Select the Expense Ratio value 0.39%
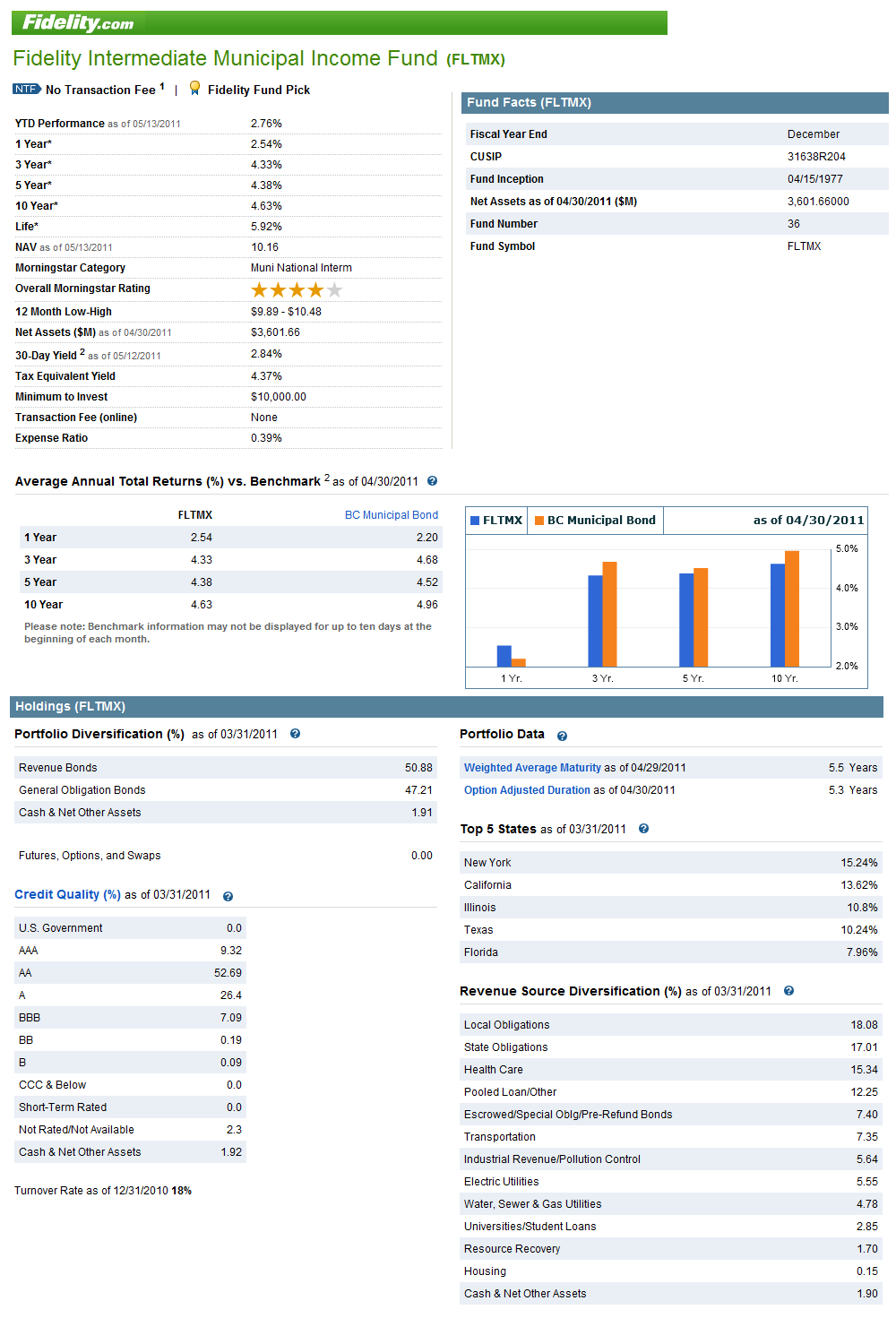 tap(266, 438)
